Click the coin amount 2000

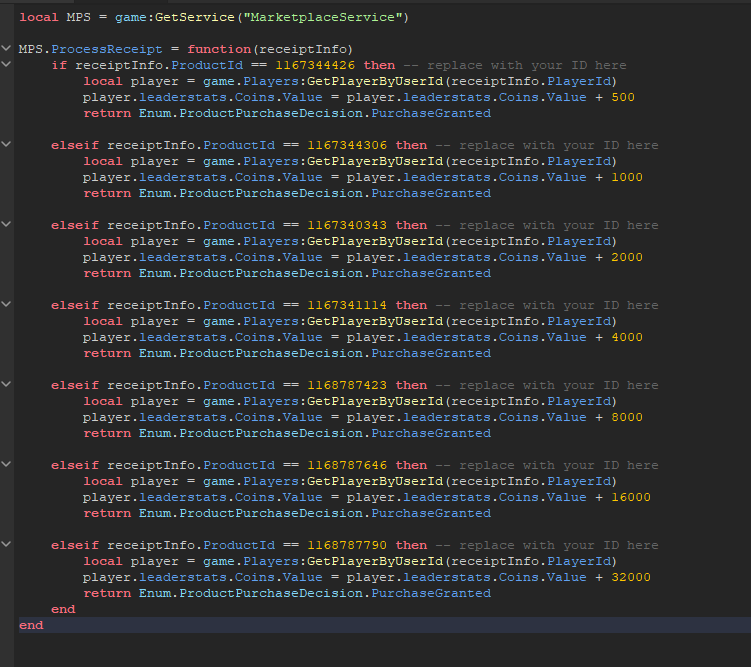tap(627, 257)
